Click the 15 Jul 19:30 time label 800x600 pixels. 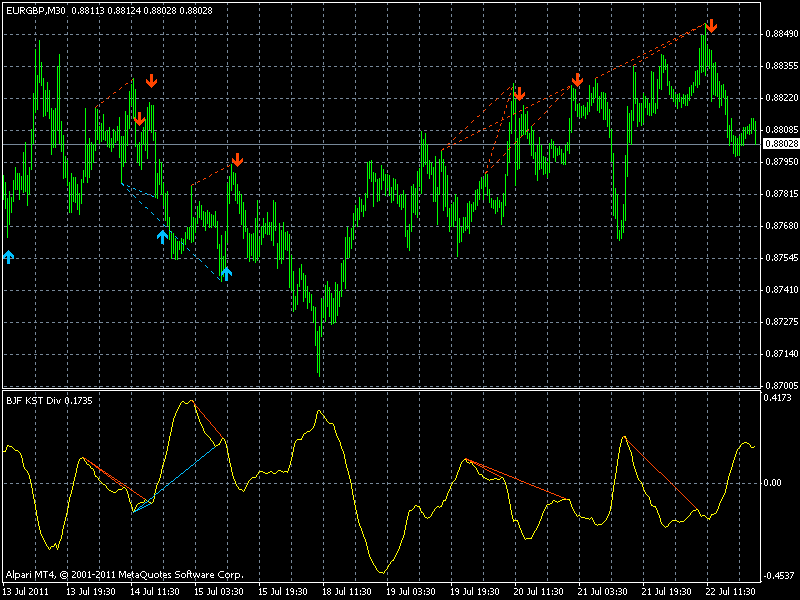(x=283, y=592)
